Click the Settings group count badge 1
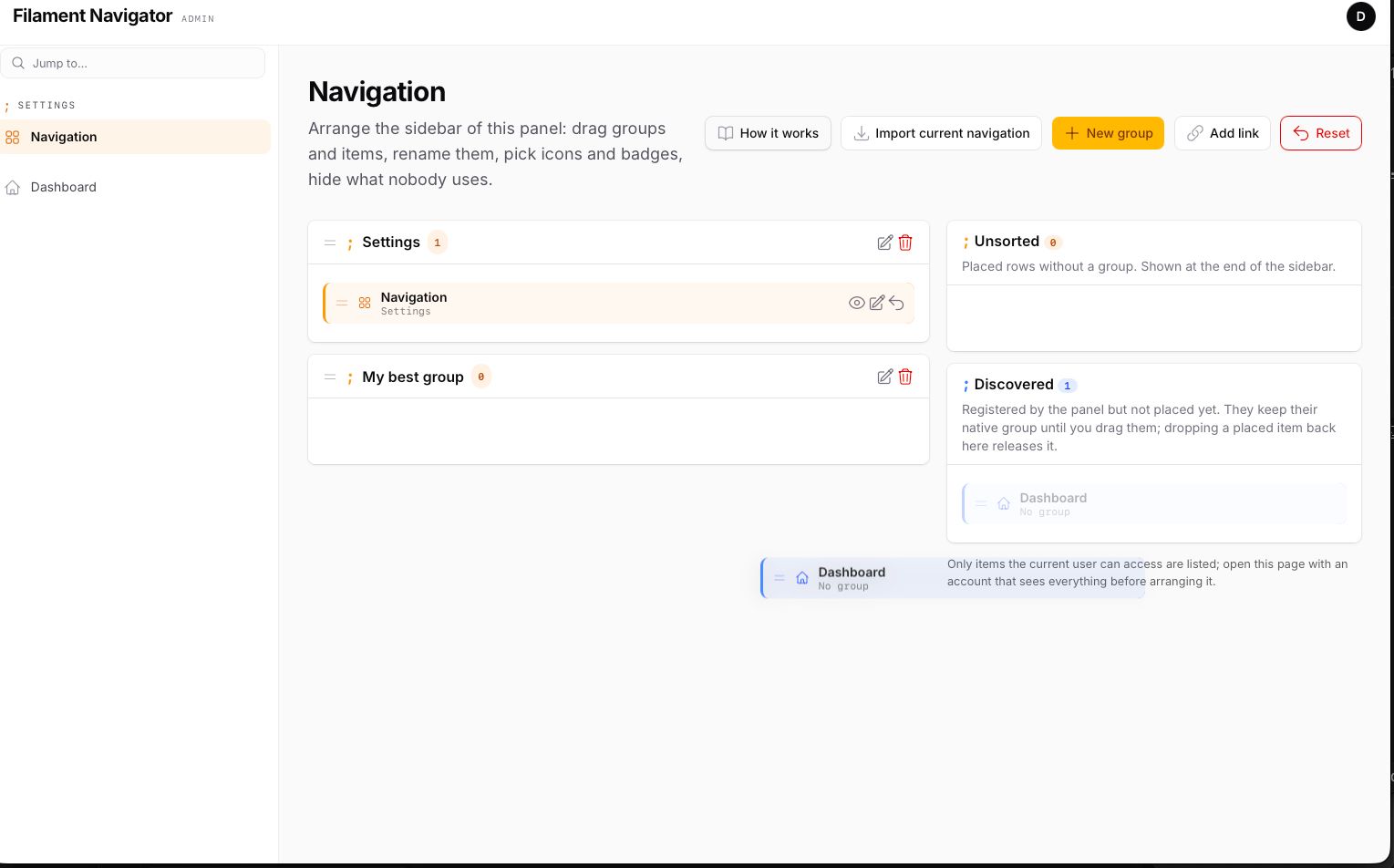 (438, 243)
